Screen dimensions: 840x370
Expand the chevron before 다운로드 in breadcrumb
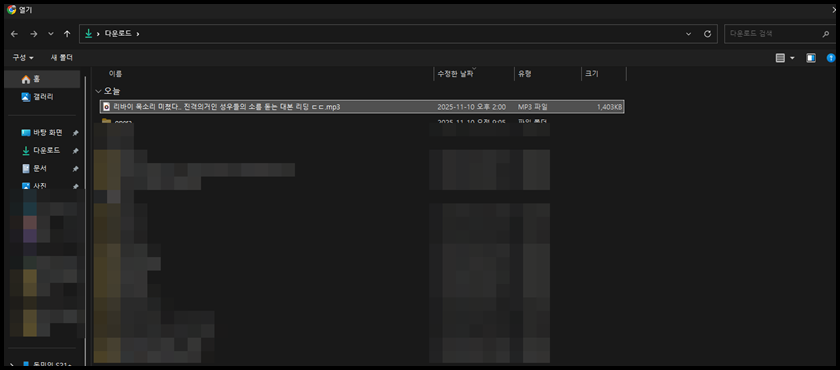pyautogui.click(x=99, y=34)
